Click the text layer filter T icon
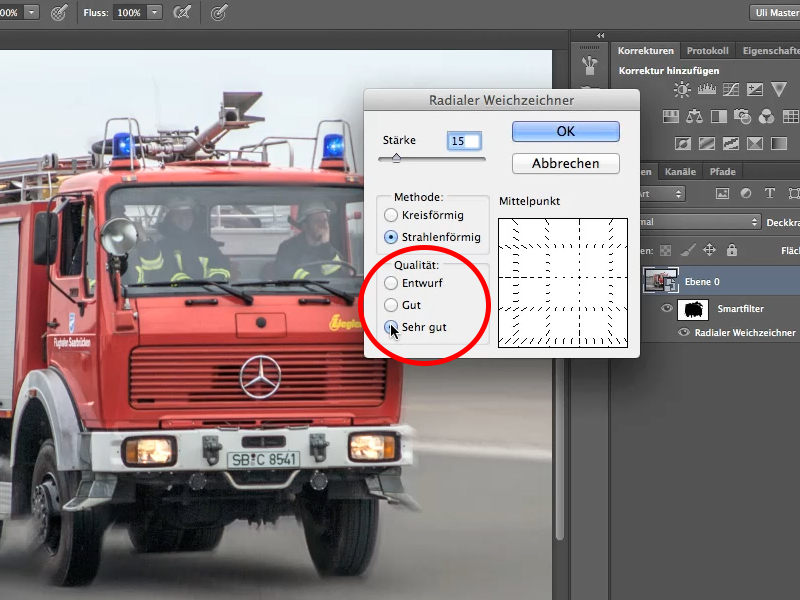 pos(769,193)
